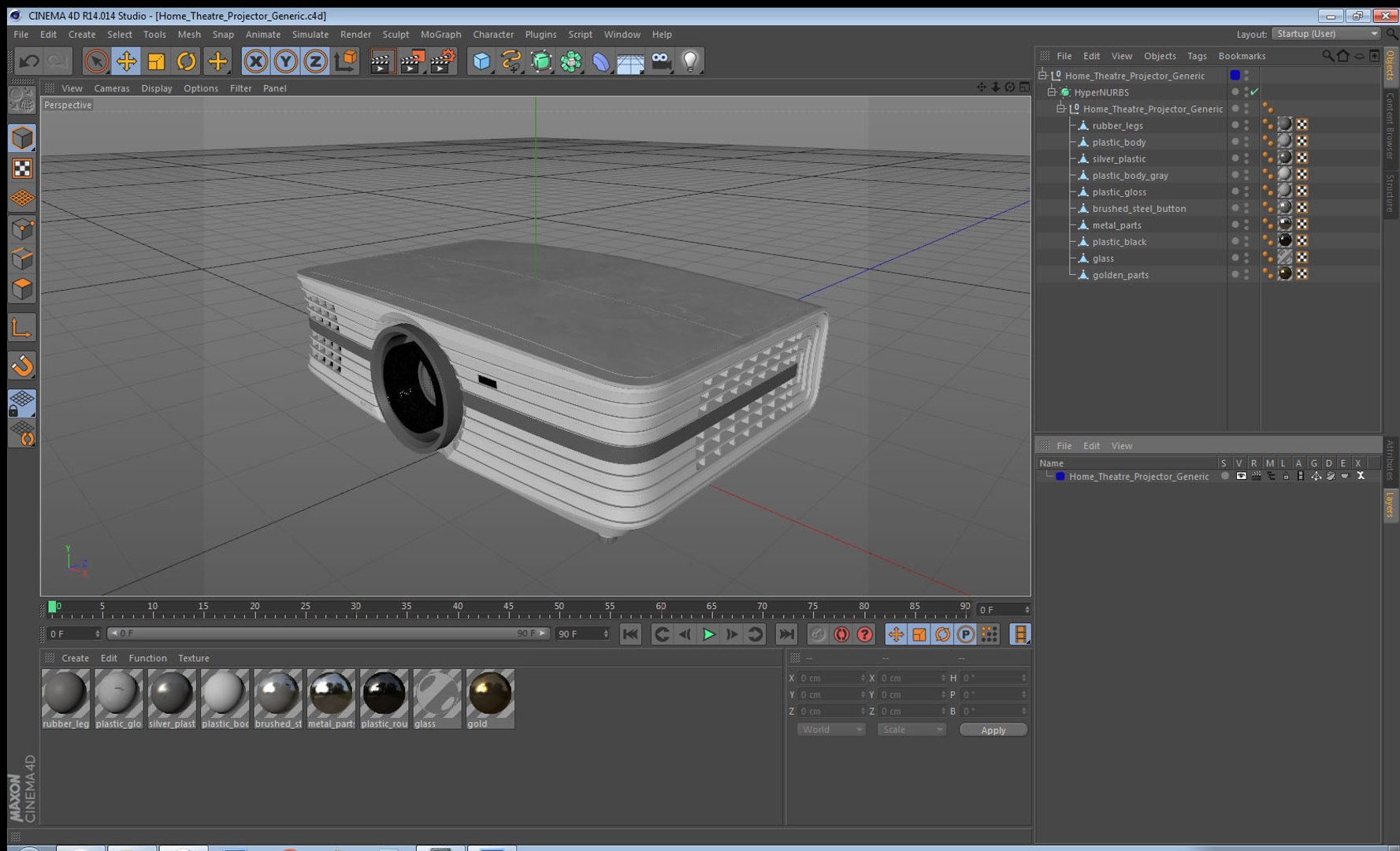Open the Layout Startup dropdown
Image resolution: width=1400 pixels, height=851 pixels.
(x=1327, y=34)
